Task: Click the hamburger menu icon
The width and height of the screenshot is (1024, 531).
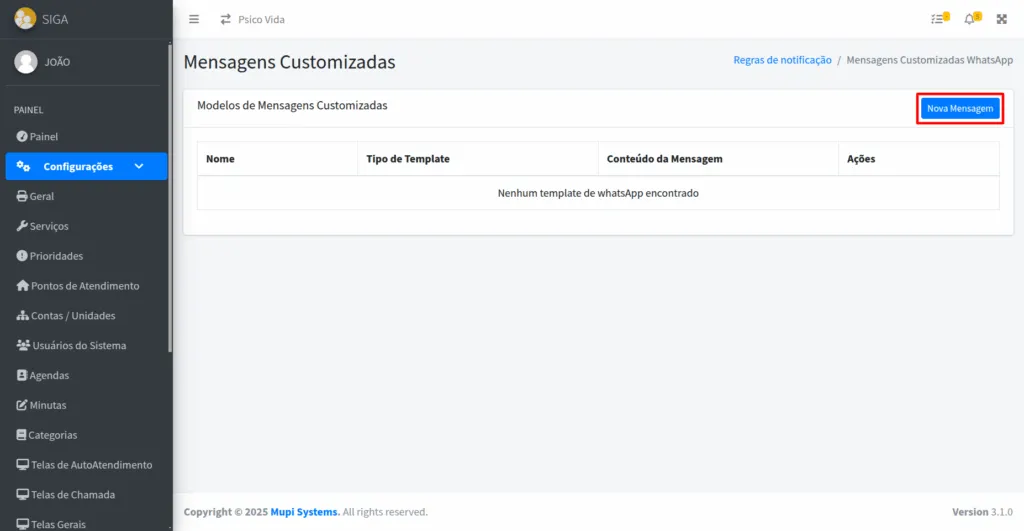Action: point(194,19)
